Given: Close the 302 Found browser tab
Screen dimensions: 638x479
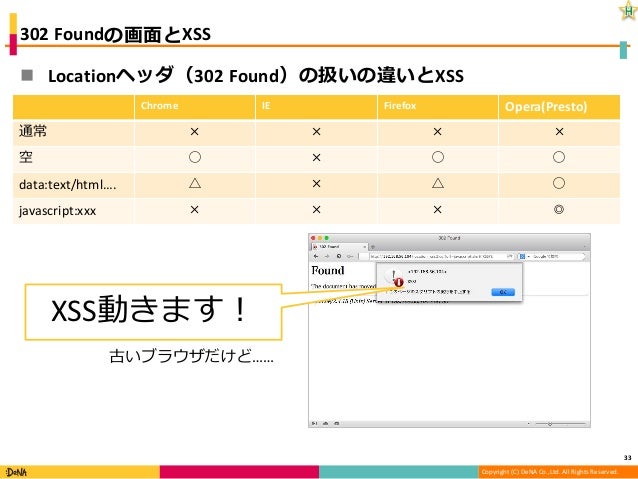Looking at the screenshot, I should pos(364,247).
